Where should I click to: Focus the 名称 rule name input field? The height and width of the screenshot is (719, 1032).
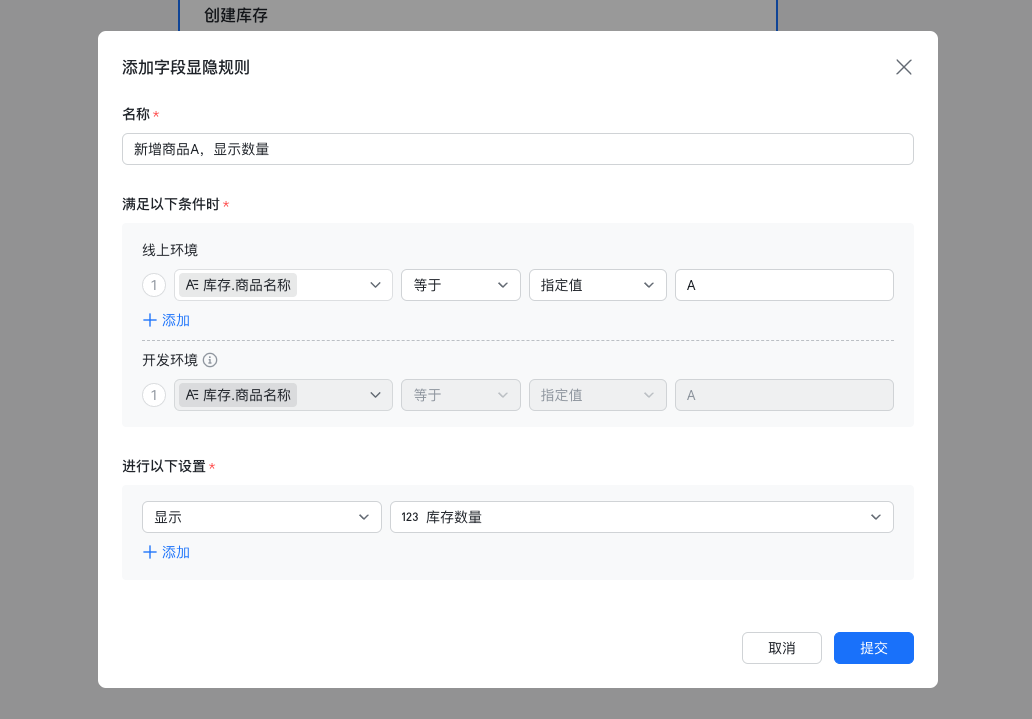(517, 149)
